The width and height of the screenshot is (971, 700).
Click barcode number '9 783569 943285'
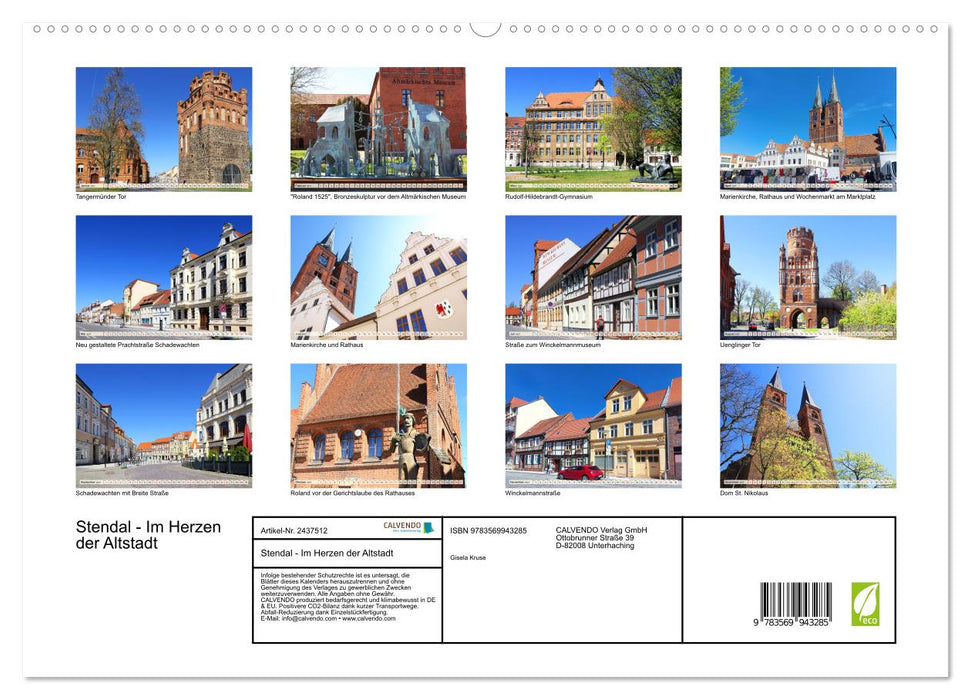point(791,623)
